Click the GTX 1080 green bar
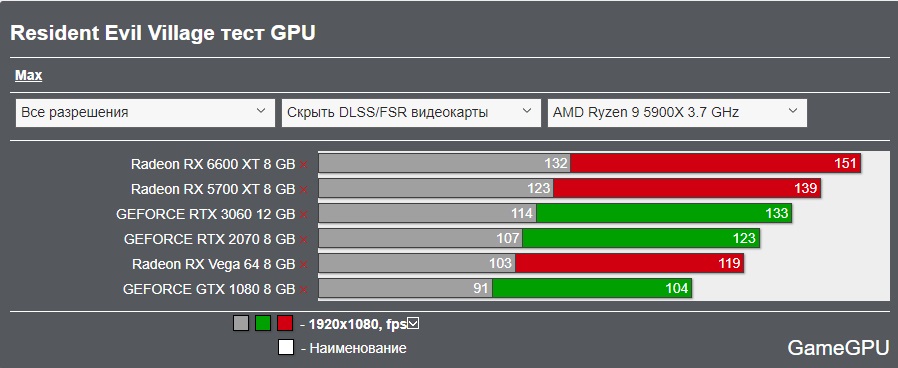The image size is (898, 368). tap(592, 288)
